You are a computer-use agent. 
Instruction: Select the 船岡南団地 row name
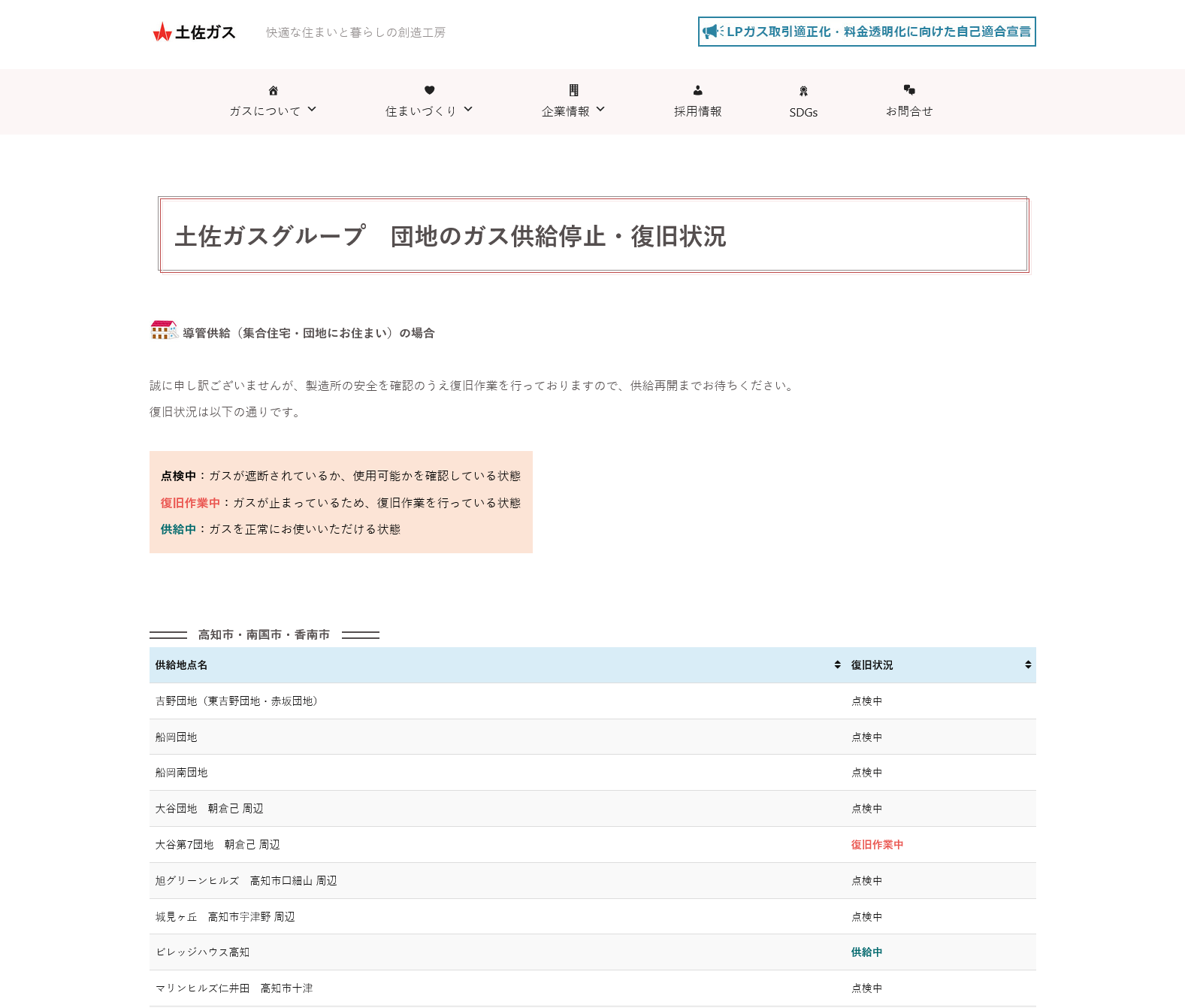click(182, 773)
